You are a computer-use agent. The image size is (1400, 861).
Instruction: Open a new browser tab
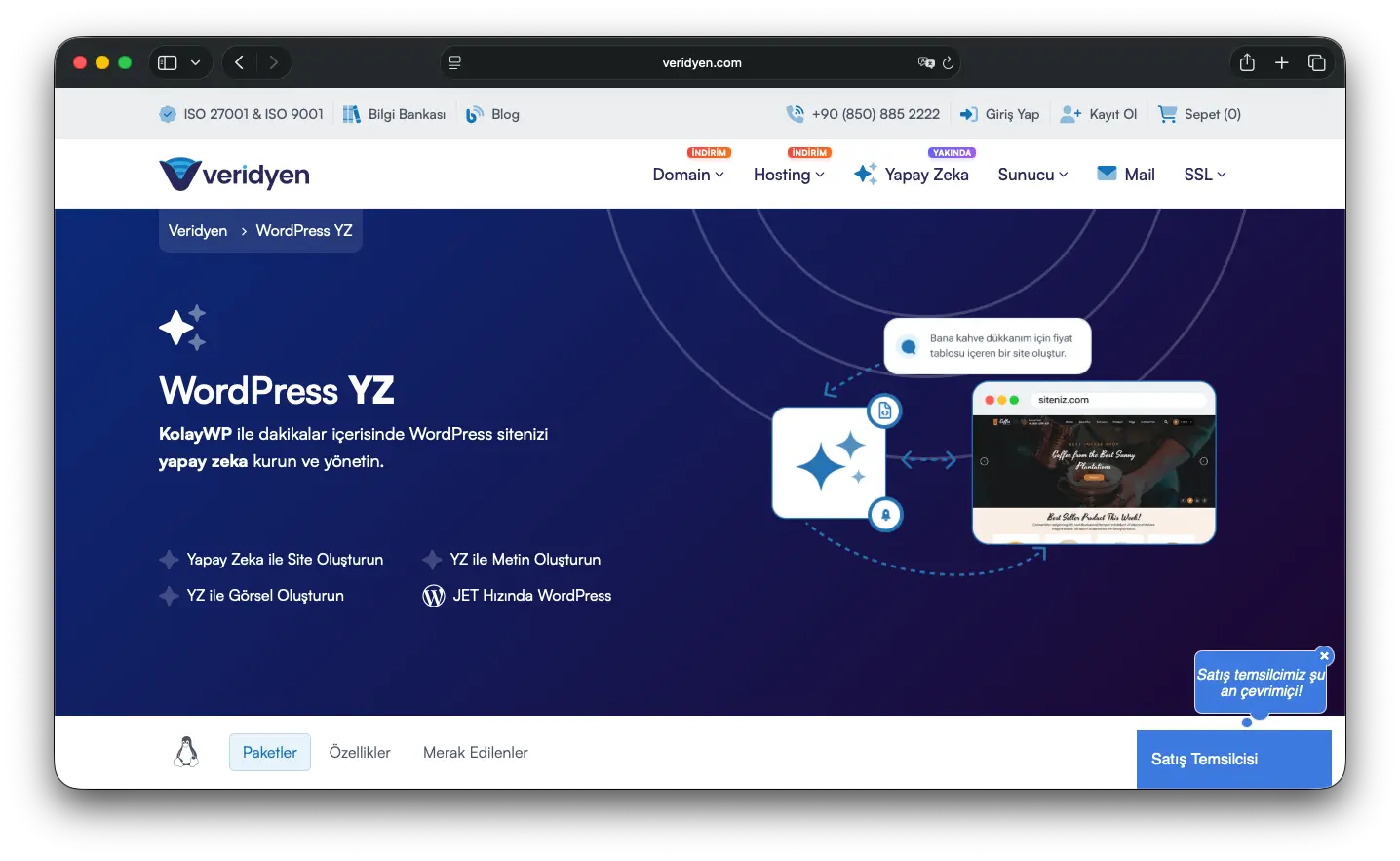(1282, 62)
